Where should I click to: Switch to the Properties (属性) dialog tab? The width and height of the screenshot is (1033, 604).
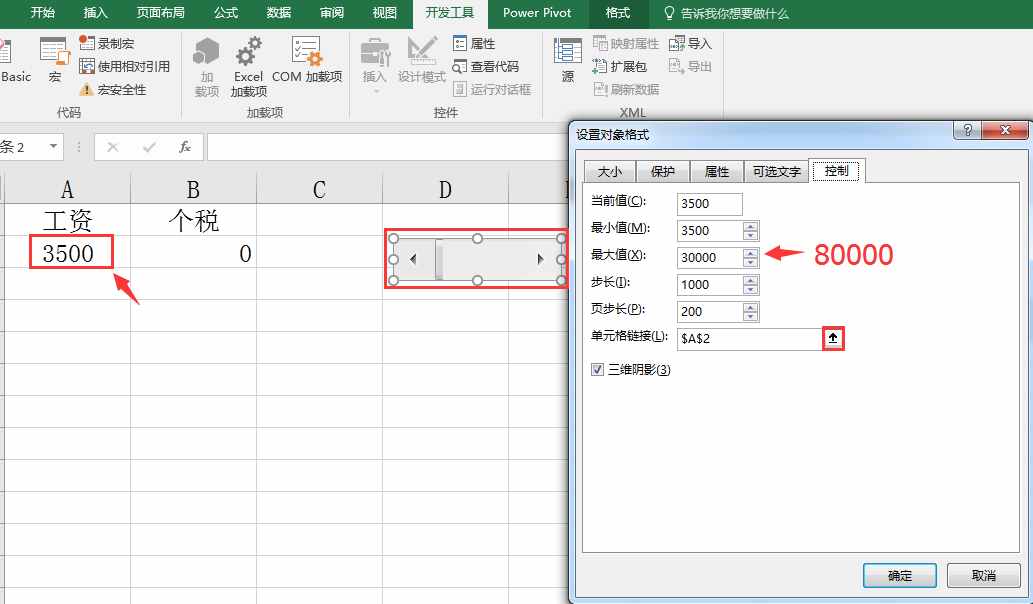coord(717,172)
